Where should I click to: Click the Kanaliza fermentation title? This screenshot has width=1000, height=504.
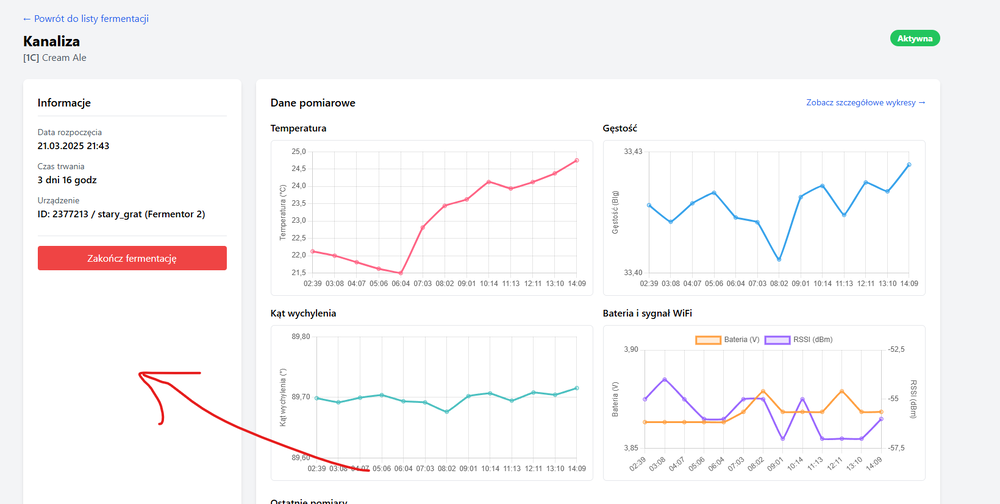(x=51, y=42)
